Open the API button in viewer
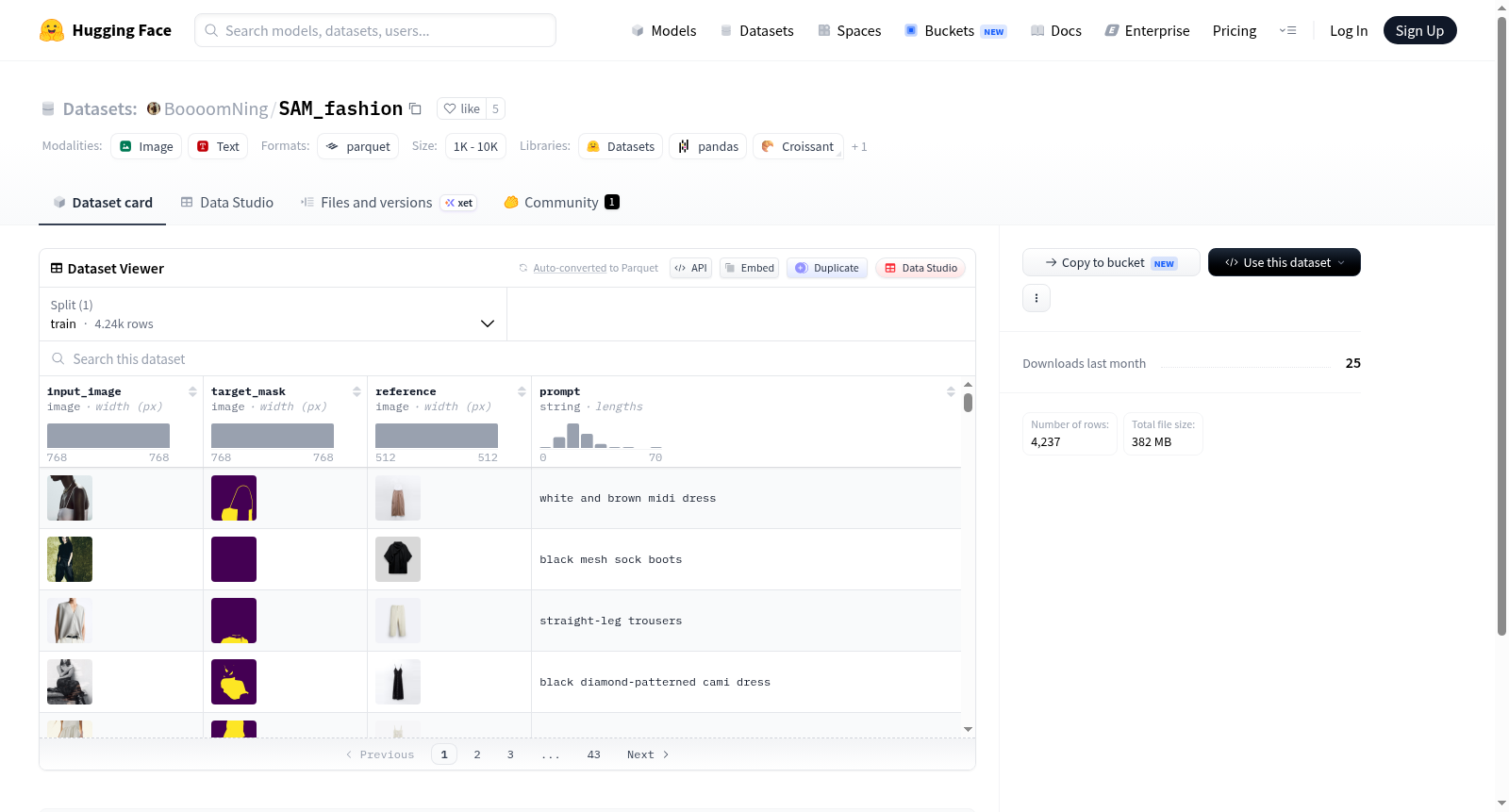This screenshot has width=1509, height=812. [x=691, y=268]
